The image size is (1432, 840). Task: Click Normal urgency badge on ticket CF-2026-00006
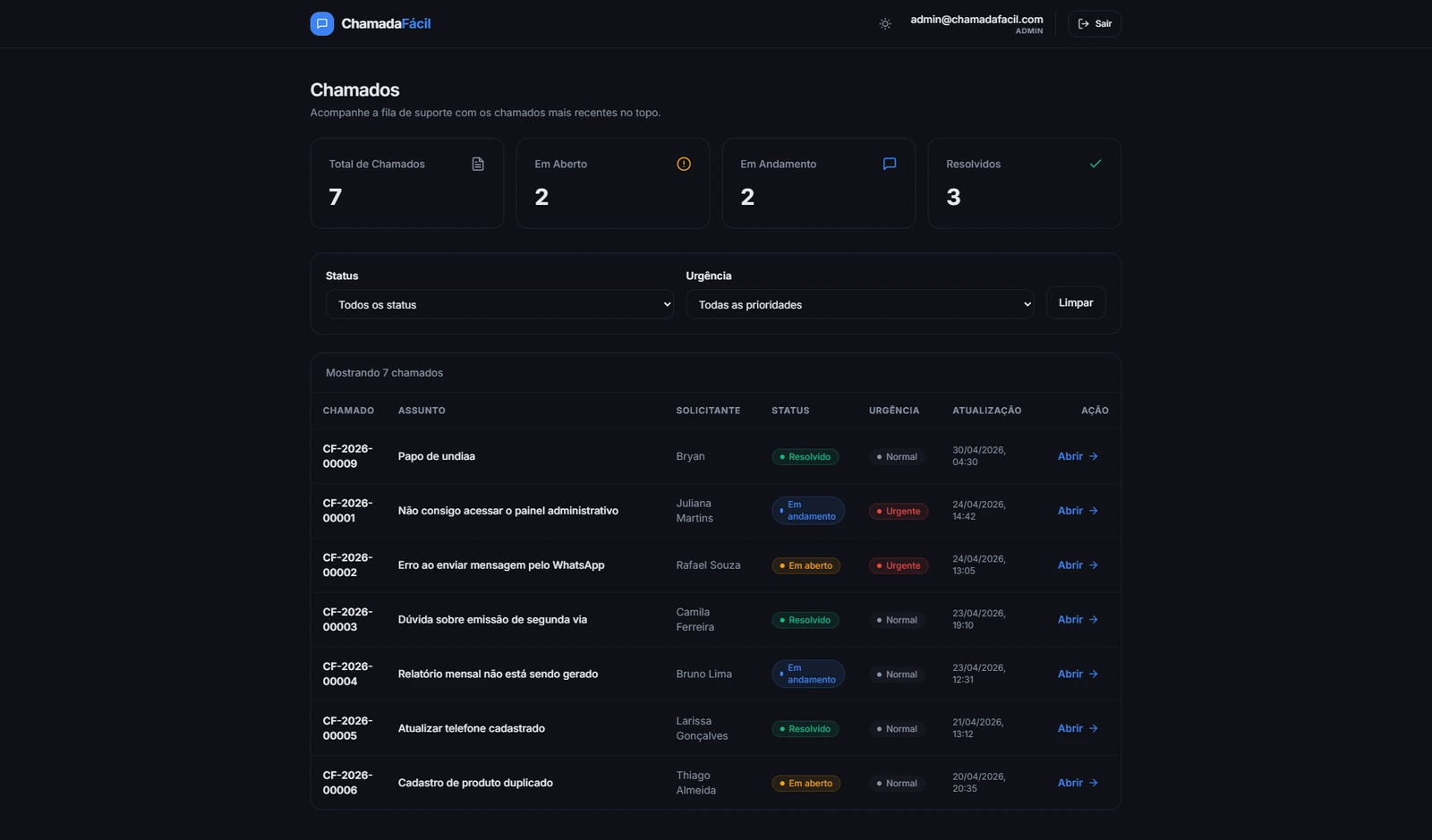point(897,783)
